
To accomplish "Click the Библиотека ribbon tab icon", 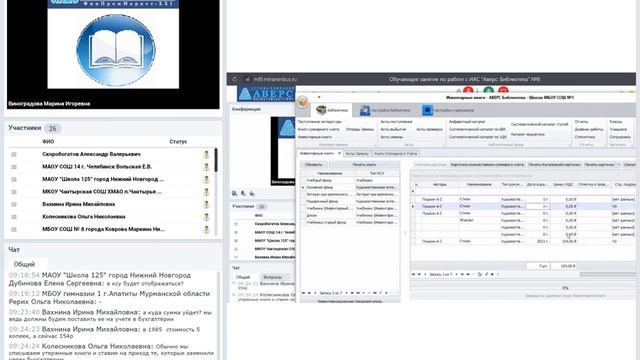I will (321, 110).
